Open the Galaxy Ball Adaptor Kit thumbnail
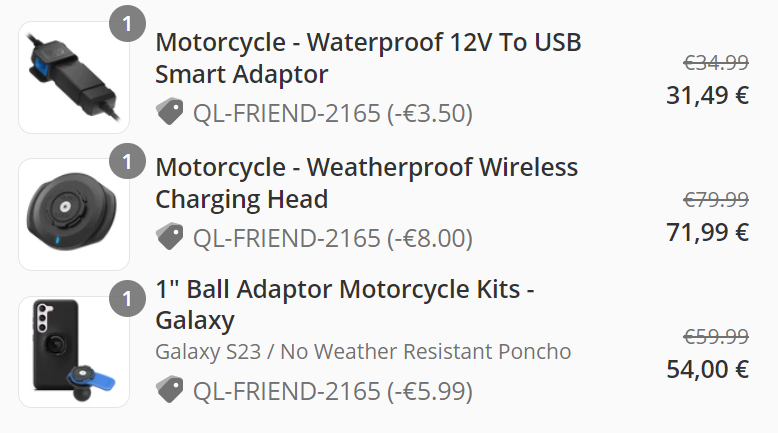The height and width of the screenshot is (433, 778). [74, 352]
